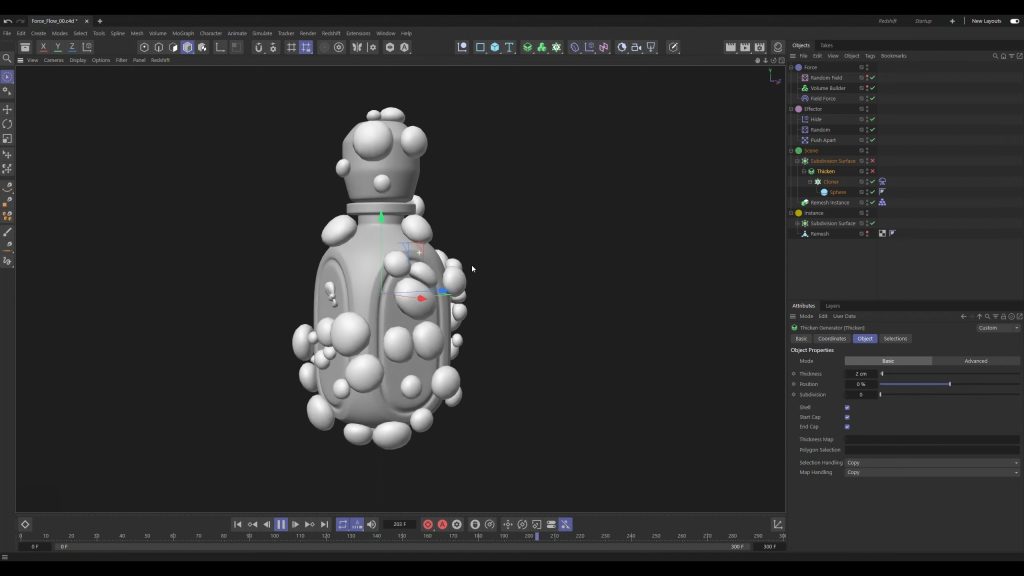
Task: Toggle Sphere object enable checkmark
Action: [872, 192]
